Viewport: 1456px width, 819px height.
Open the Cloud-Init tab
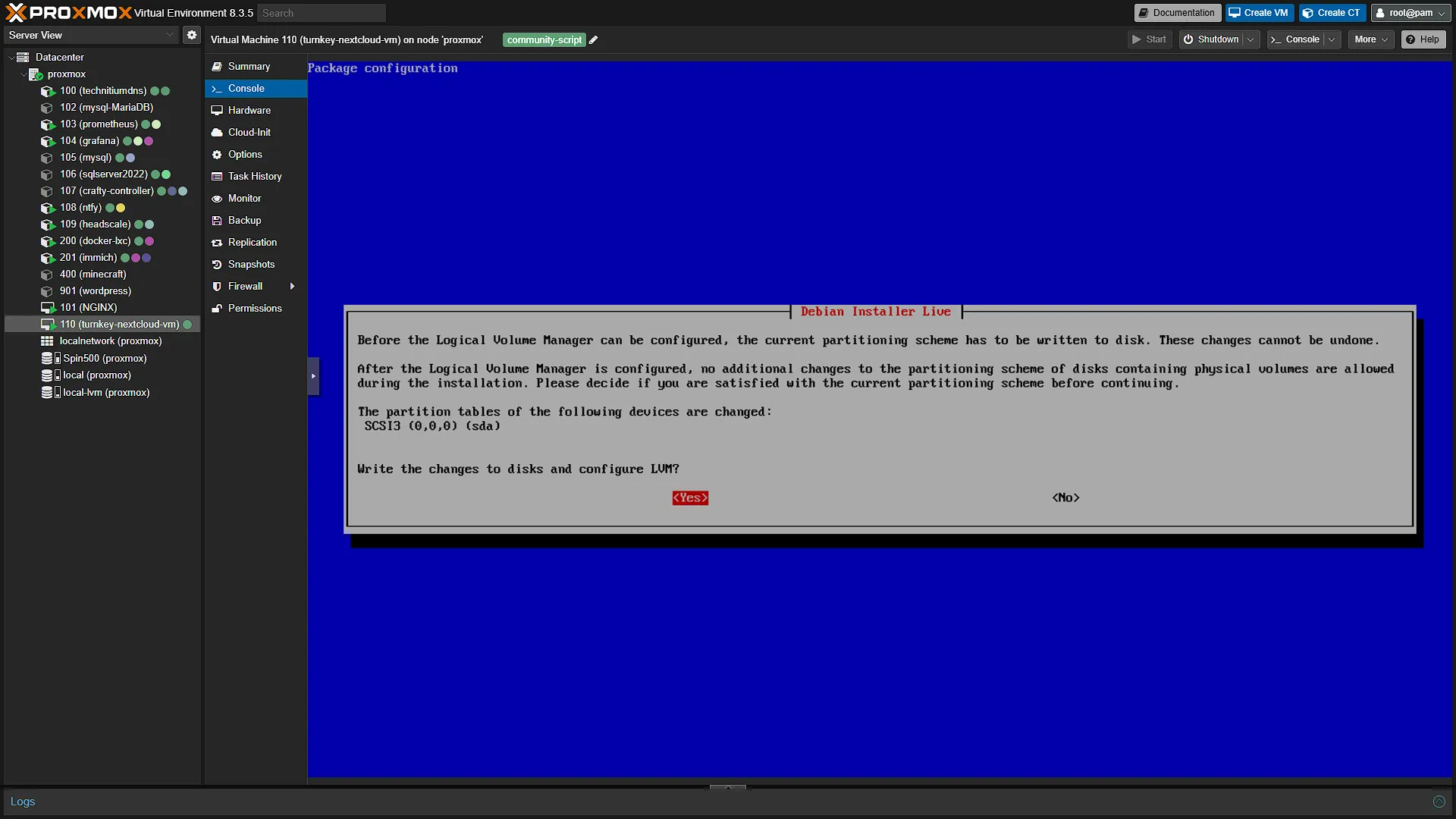click(256, 133)
